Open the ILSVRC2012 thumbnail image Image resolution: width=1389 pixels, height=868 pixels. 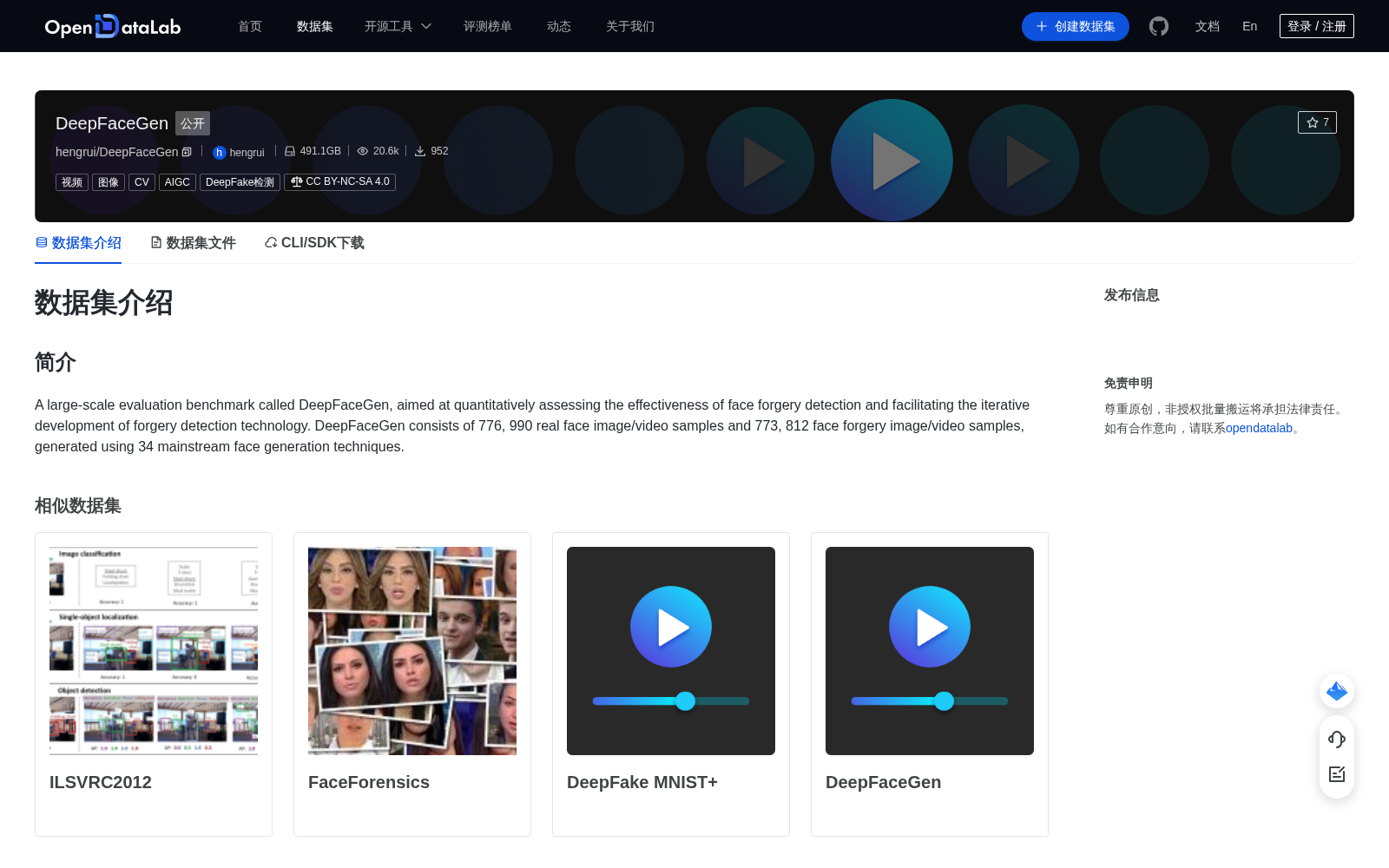(154, 651)
